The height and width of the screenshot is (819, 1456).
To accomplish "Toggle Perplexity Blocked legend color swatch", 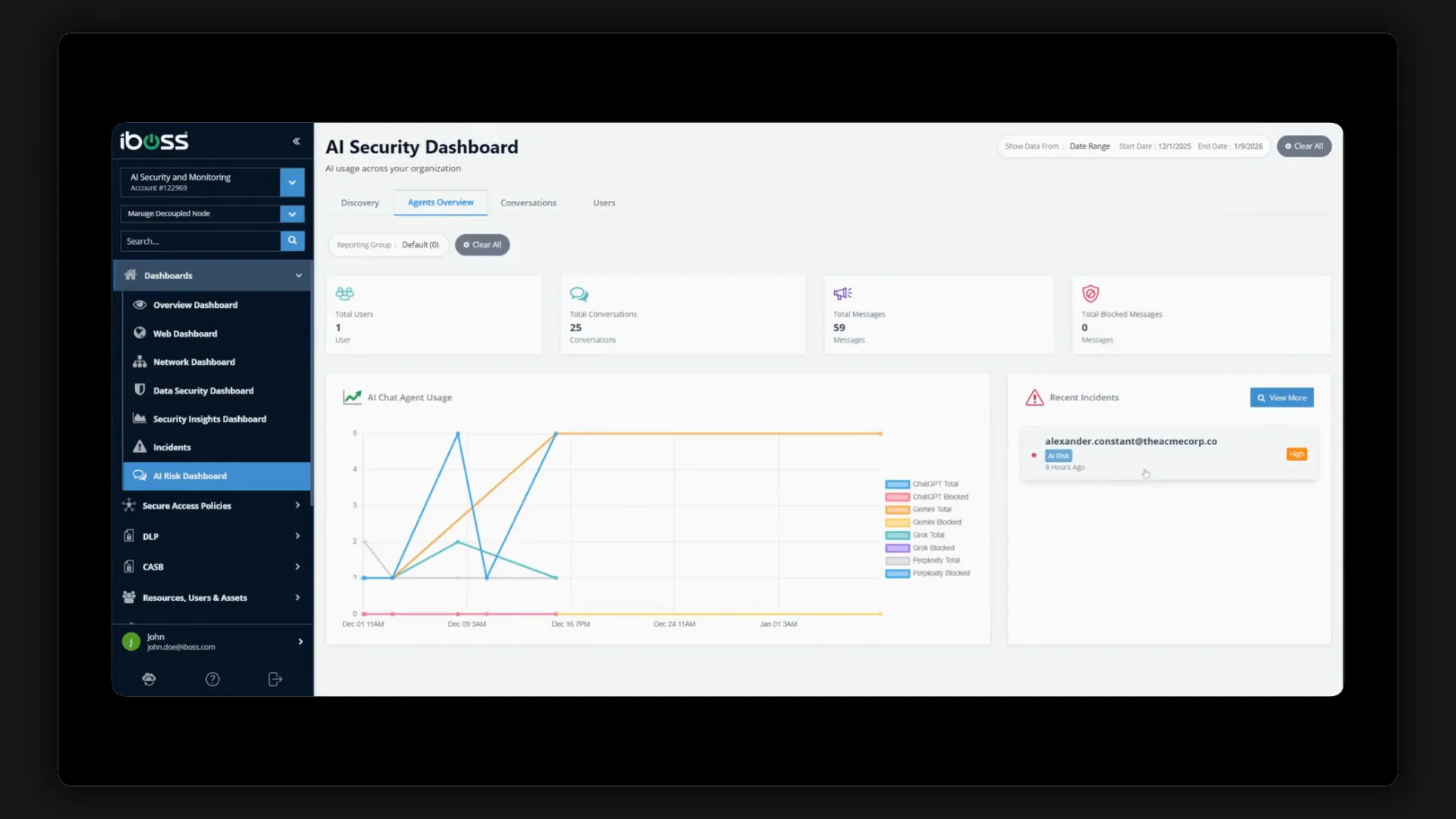I will point(897,574).
